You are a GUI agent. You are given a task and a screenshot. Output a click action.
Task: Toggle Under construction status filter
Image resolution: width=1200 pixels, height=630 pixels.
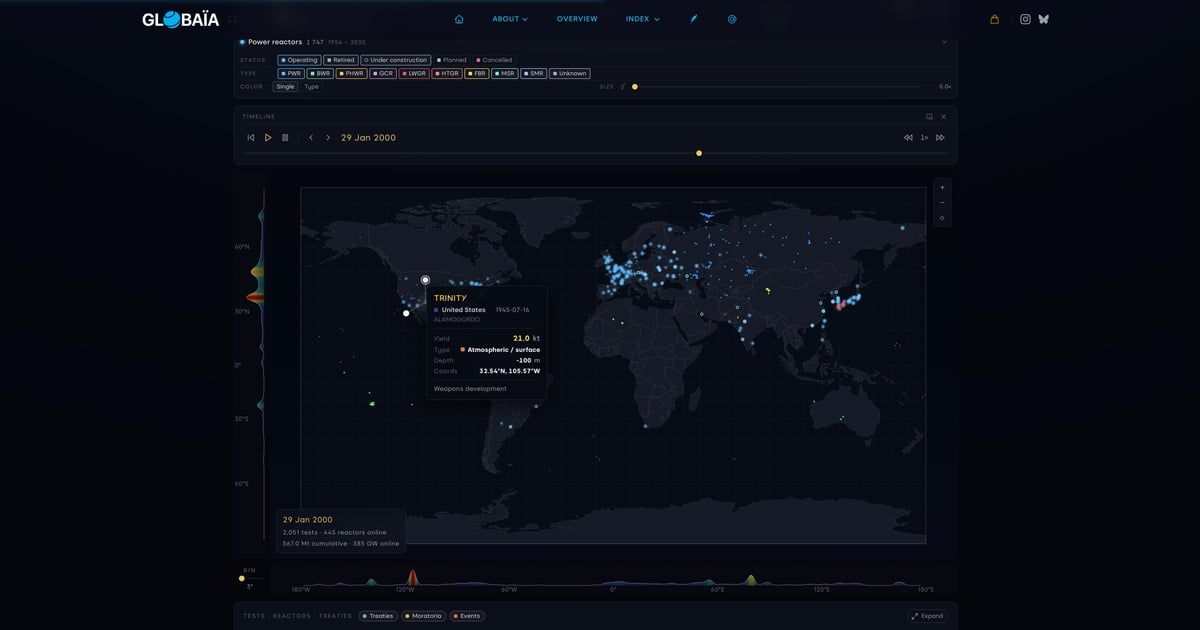point(396,60)
